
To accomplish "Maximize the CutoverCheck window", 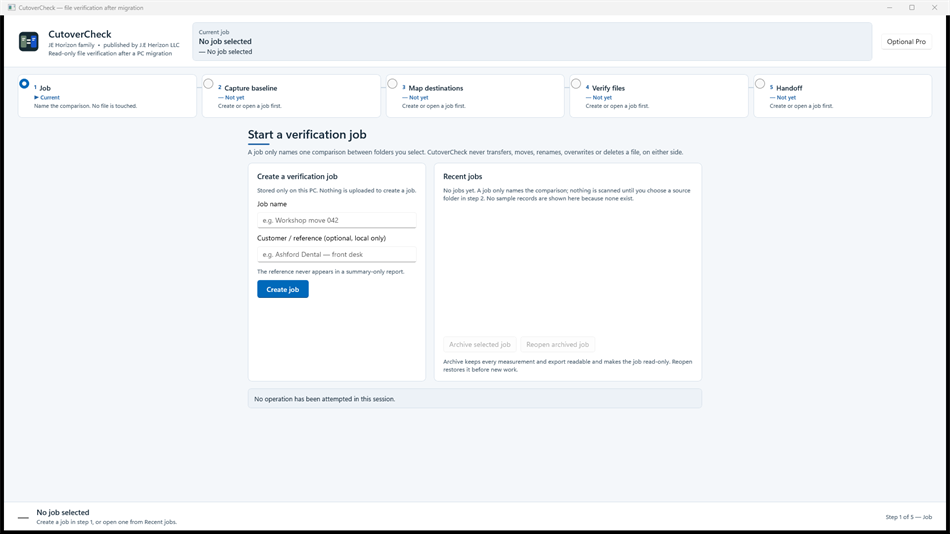I will (912, 8).
